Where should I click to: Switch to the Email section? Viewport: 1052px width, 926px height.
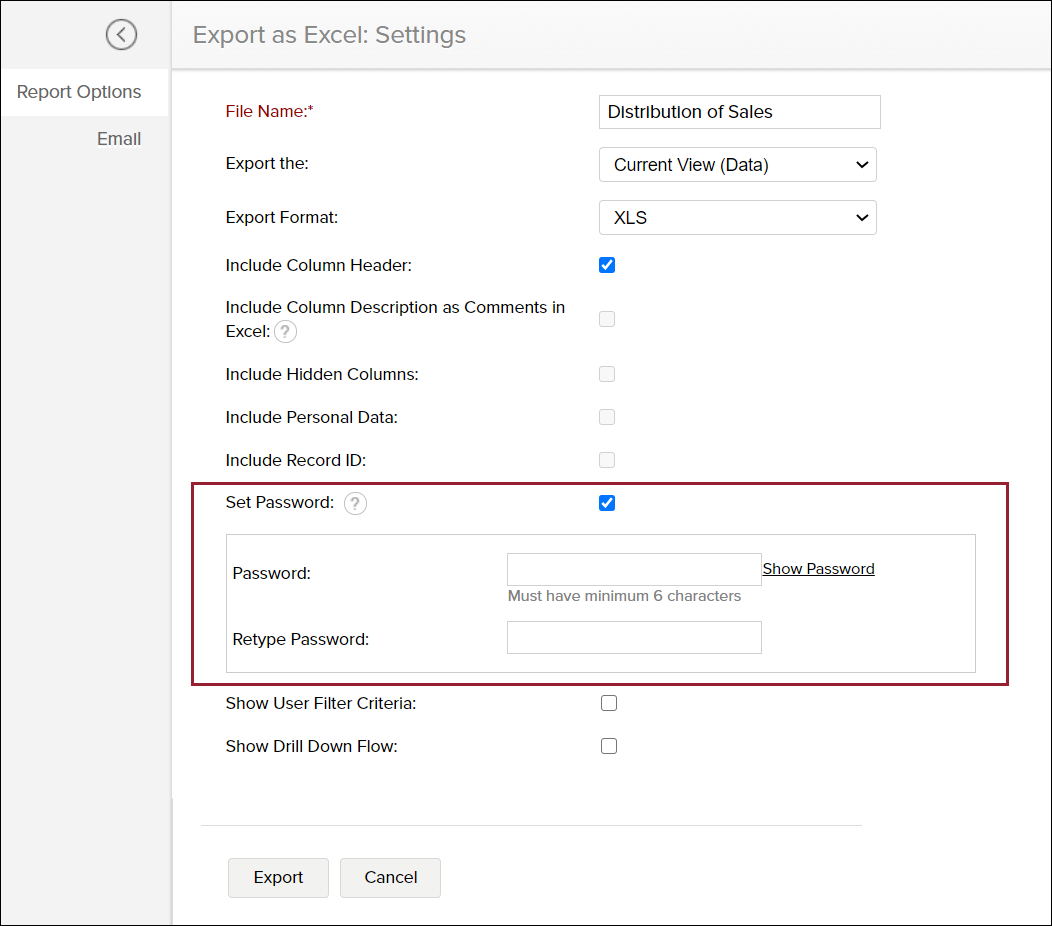point(119,138)
